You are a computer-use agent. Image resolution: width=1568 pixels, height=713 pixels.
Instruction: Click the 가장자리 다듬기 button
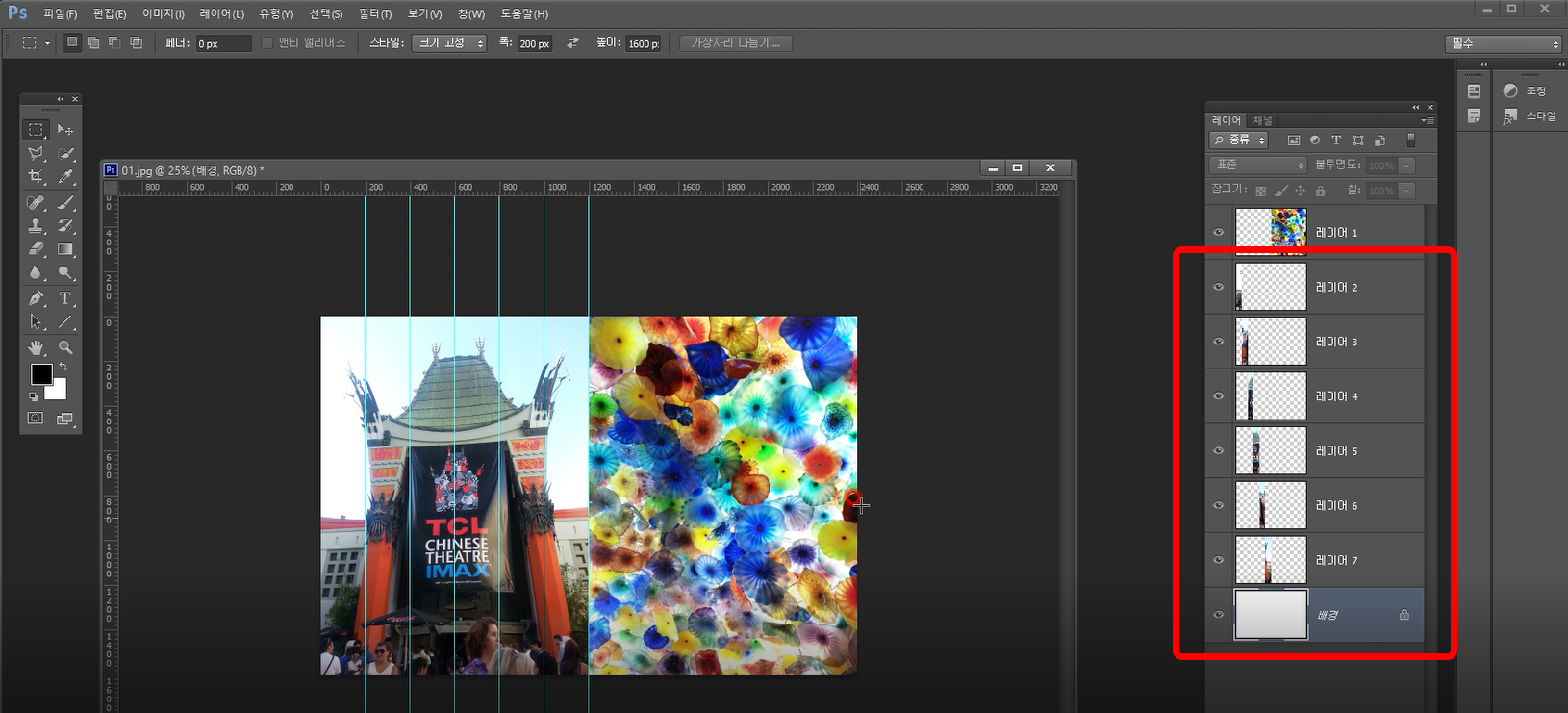[x=735, y=43]
